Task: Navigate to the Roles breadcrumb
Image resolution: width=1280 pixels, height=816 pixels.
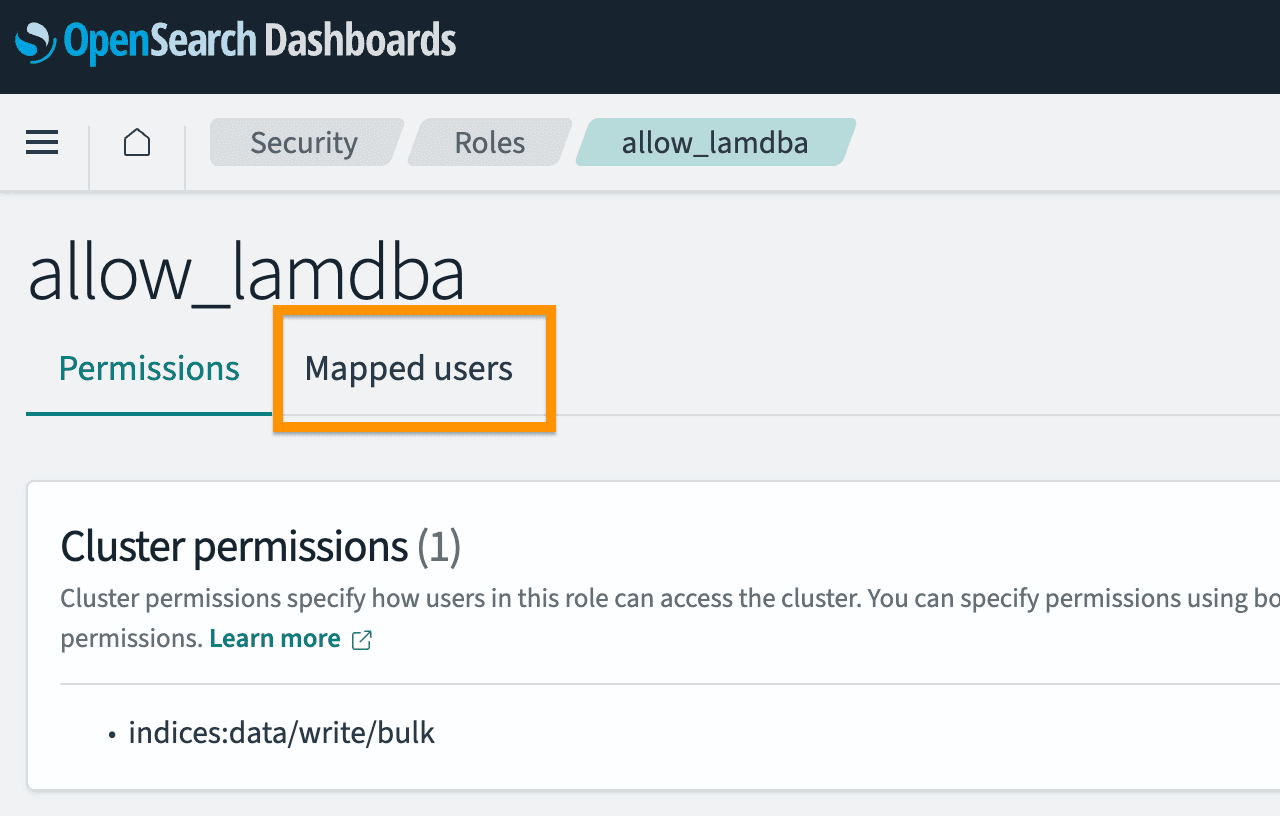Action: [489, 143]
